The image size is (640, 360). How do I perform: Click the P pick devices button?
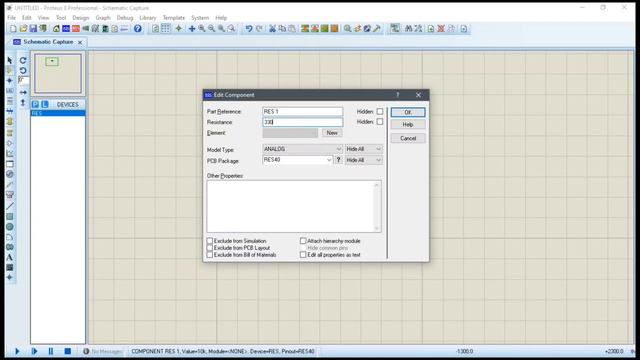[36, 104]
